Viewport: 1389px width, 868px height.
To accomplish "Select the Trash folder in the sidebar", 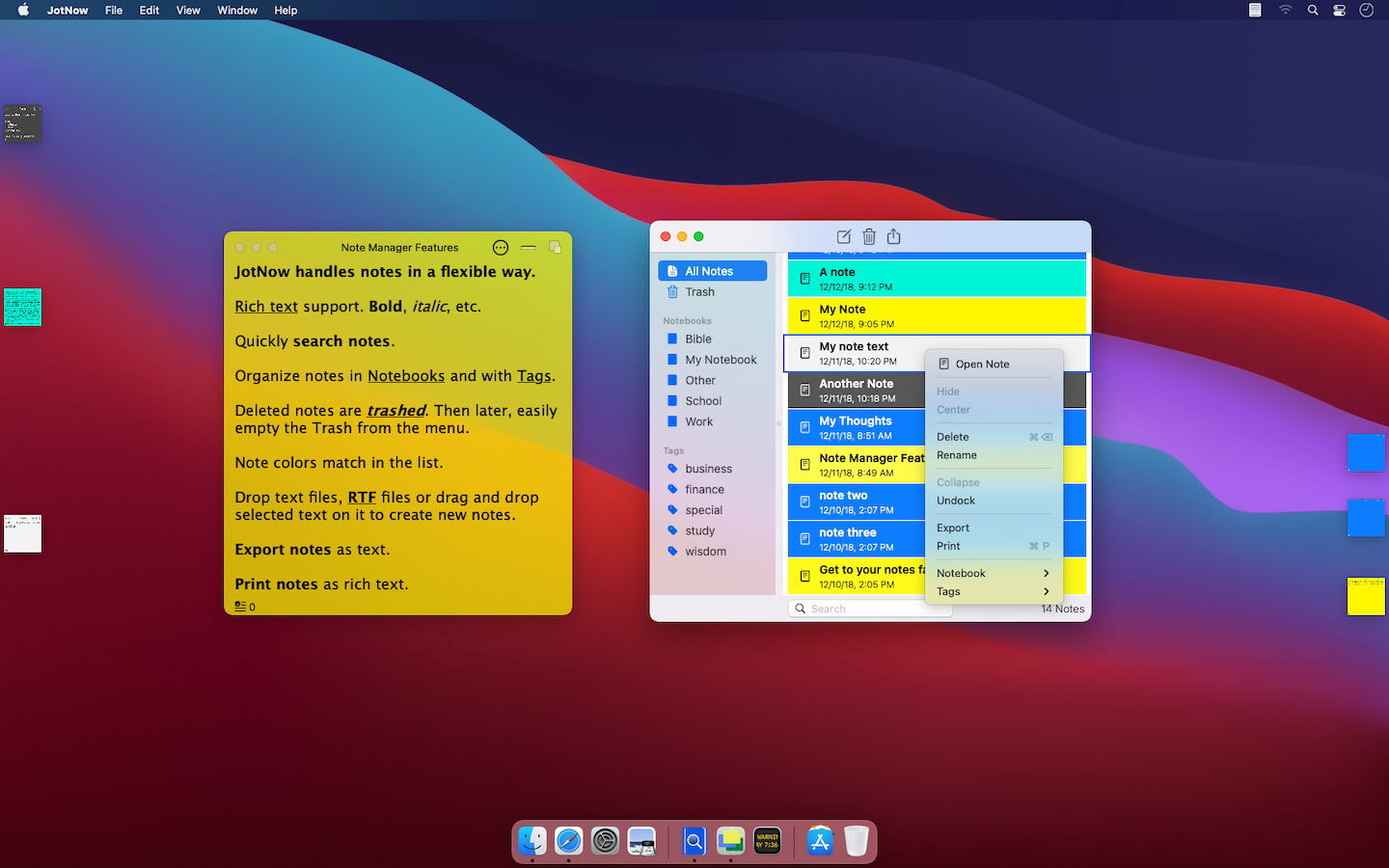I will 699,292.
